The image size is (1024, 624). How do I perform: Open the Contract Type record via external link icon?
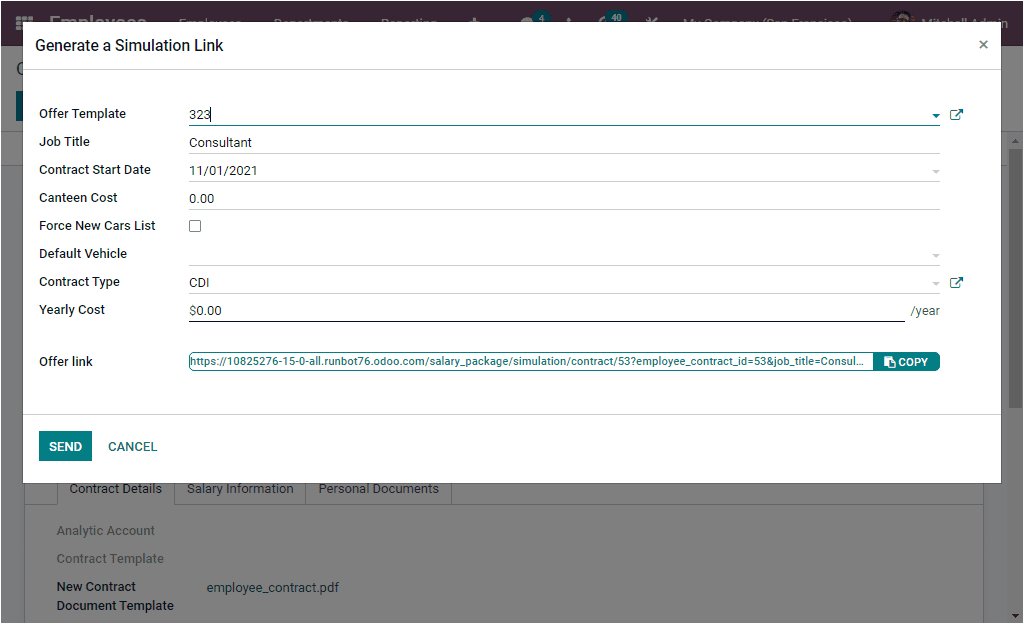[x=956, y=282]
